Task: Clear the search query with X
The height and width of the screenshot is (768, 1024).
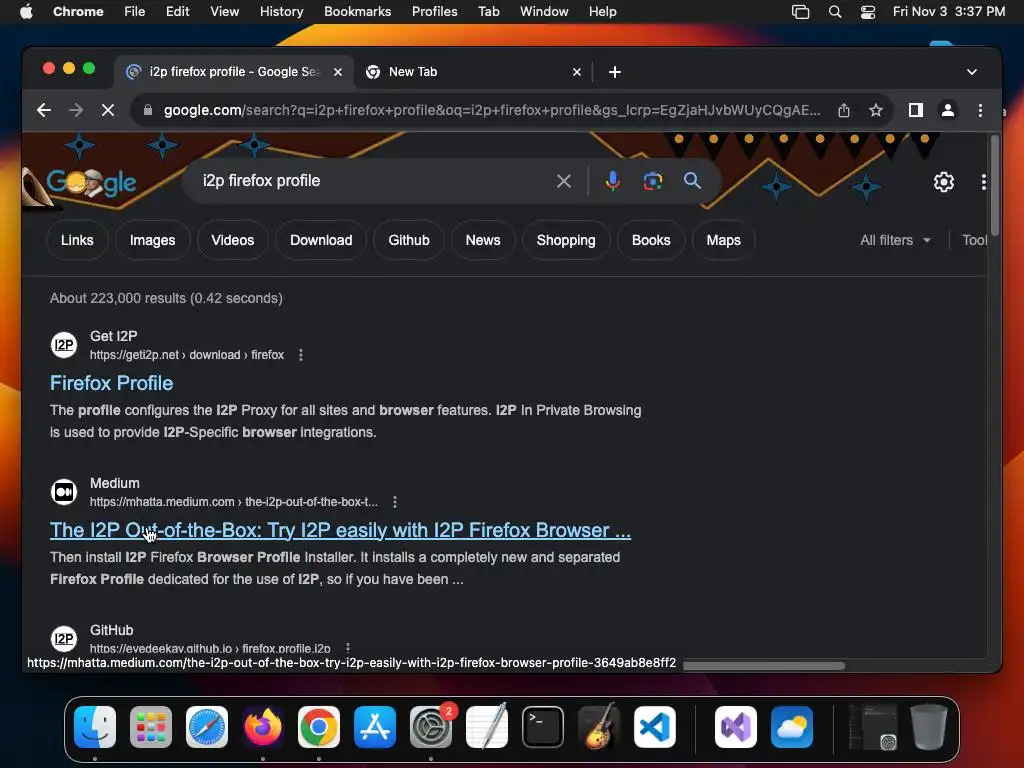Action: (x=564, y=181)
